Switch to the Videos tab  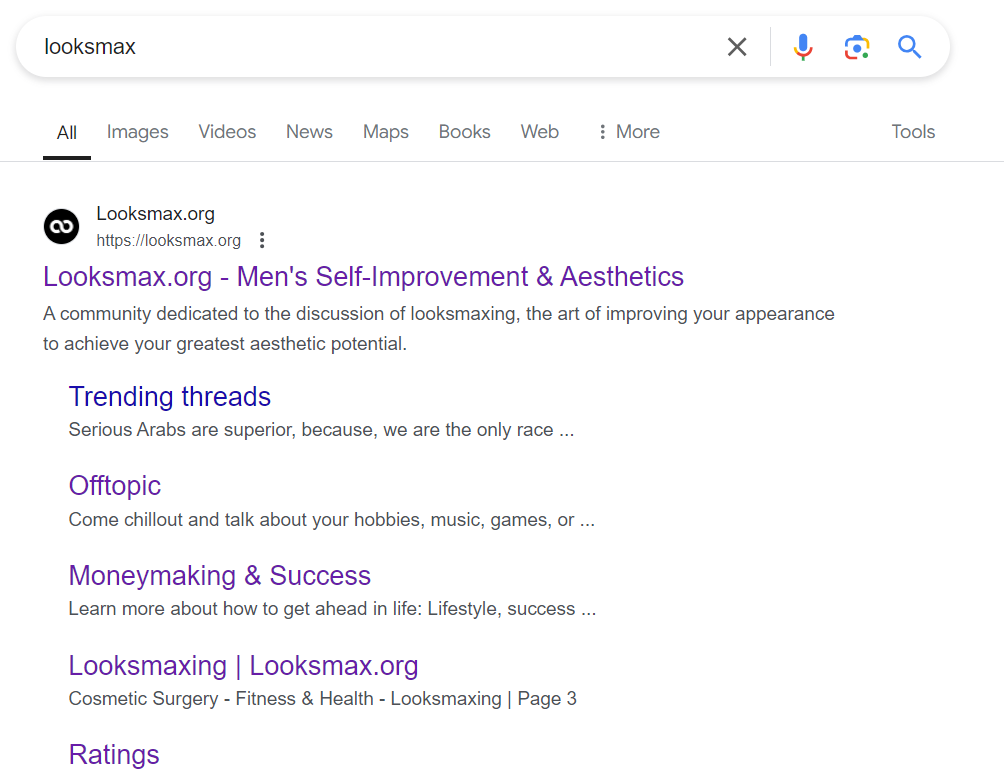227,132
